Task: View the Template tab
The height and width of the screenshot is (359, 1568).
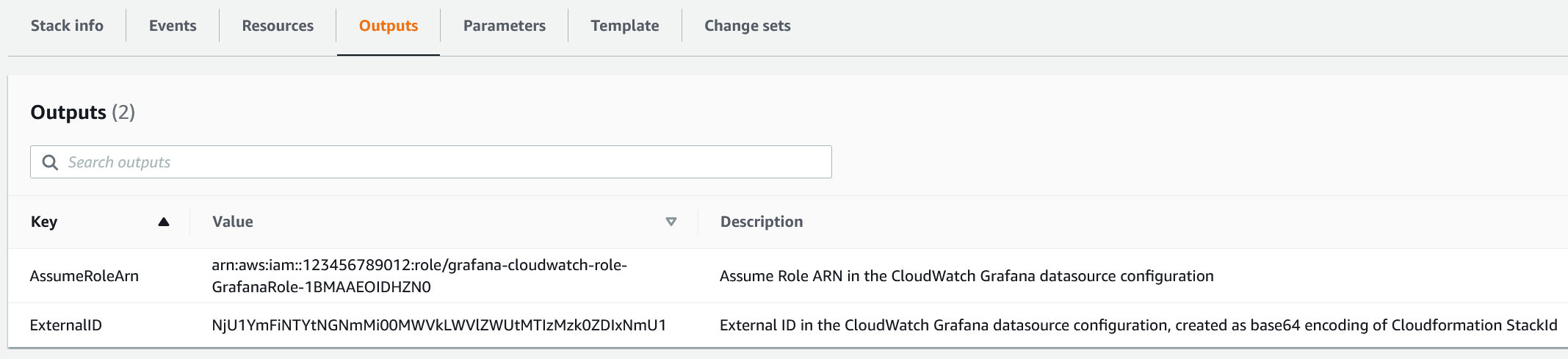Action: click(625, 26)
